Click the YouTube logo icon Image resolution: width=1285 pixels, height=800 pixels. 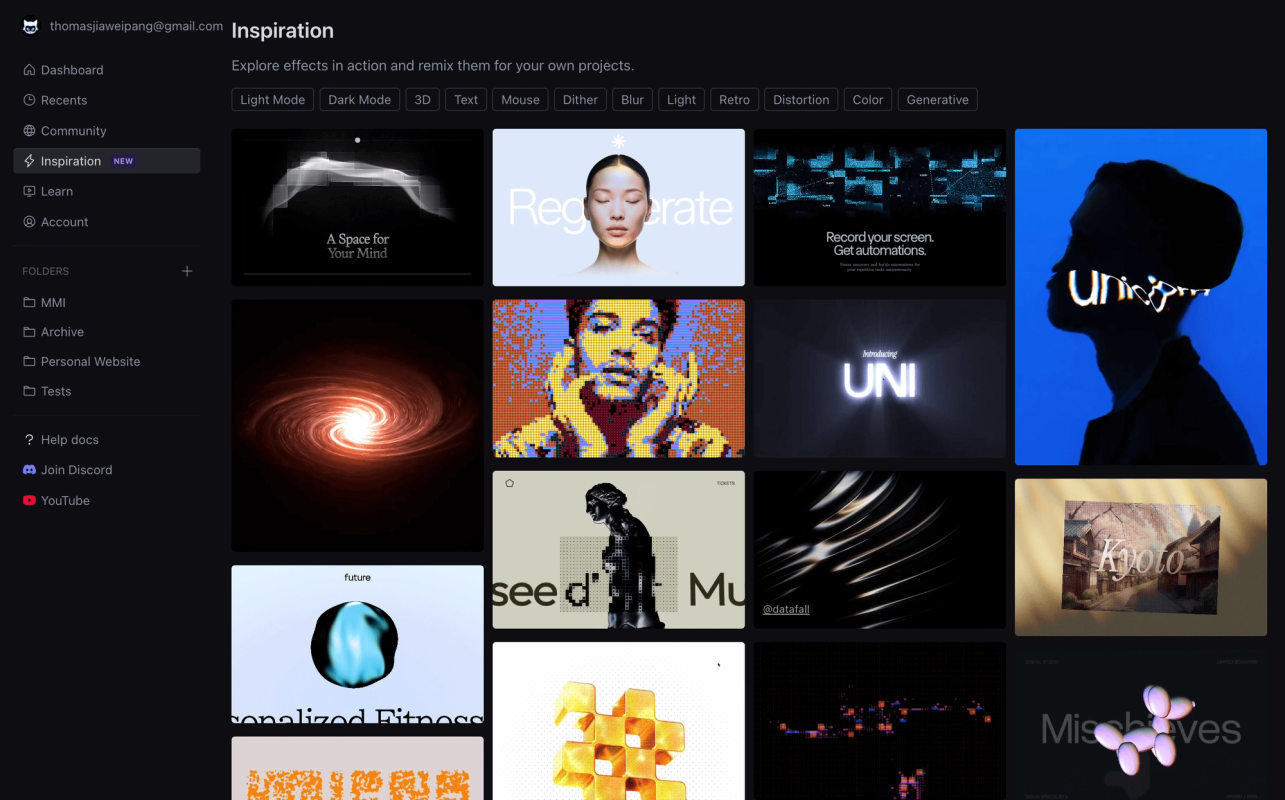click(29, 500)
